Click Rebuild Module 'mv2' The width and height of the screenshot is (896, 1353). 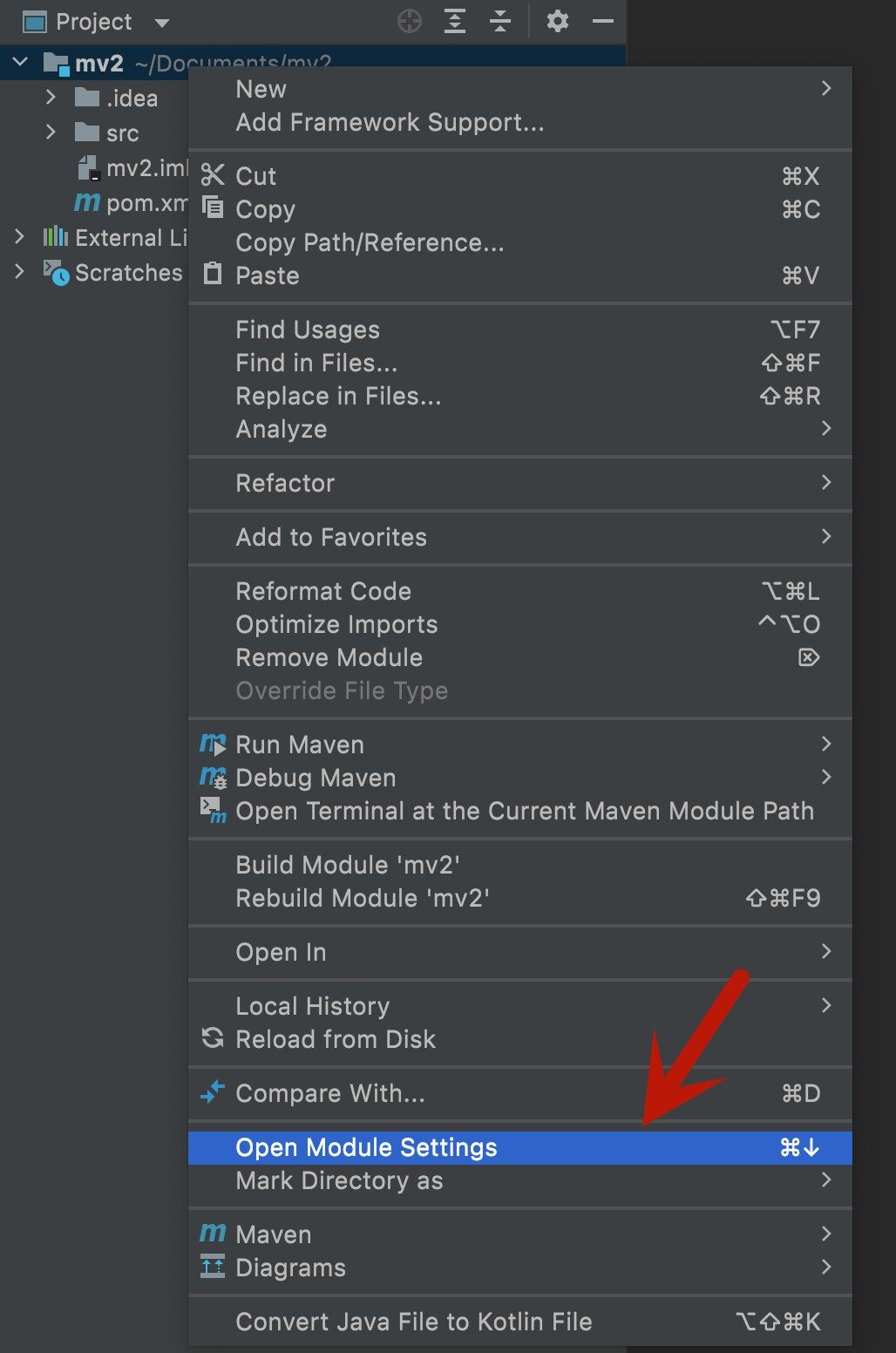pos(363,899)
